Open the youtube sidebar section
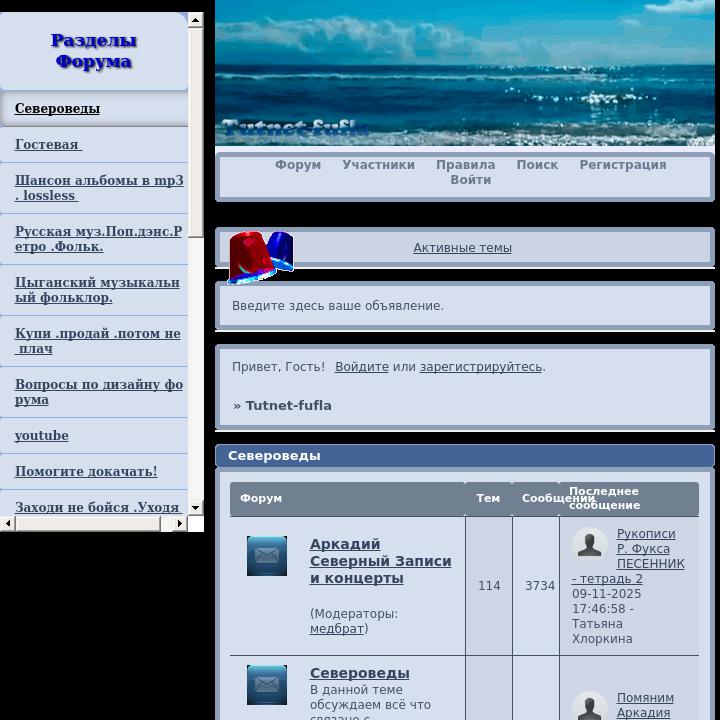 pyautogui.click(x=42, y=436)
